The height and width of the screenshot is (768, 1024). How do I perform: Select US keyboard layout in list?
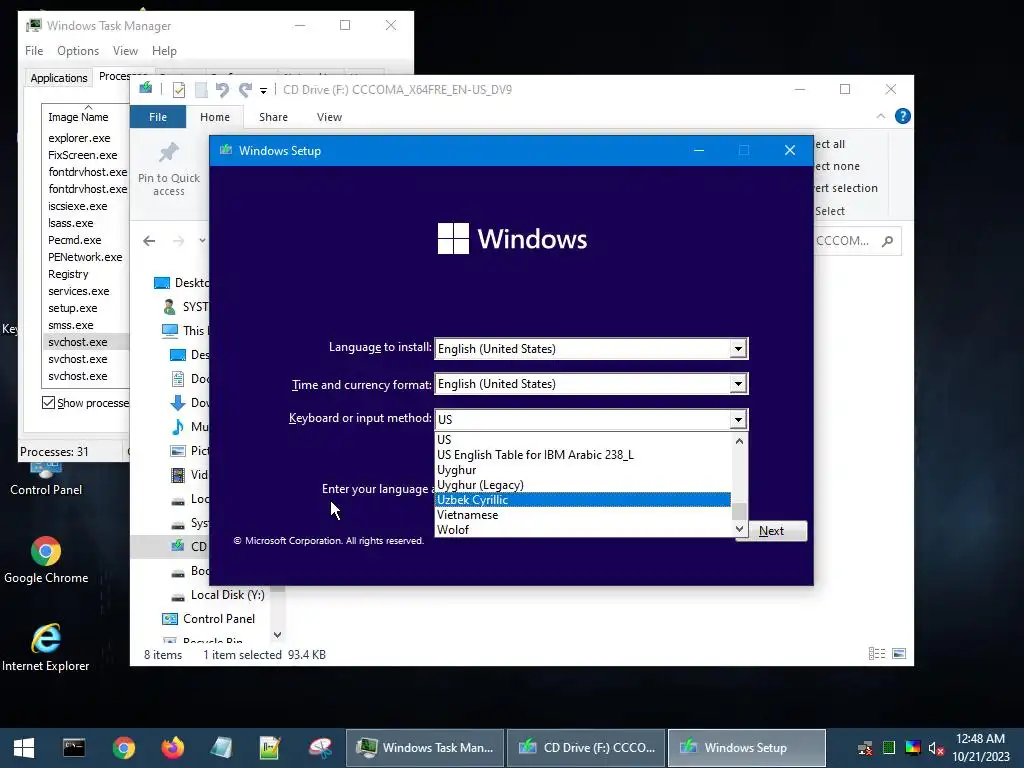click(x=583, y=440)
